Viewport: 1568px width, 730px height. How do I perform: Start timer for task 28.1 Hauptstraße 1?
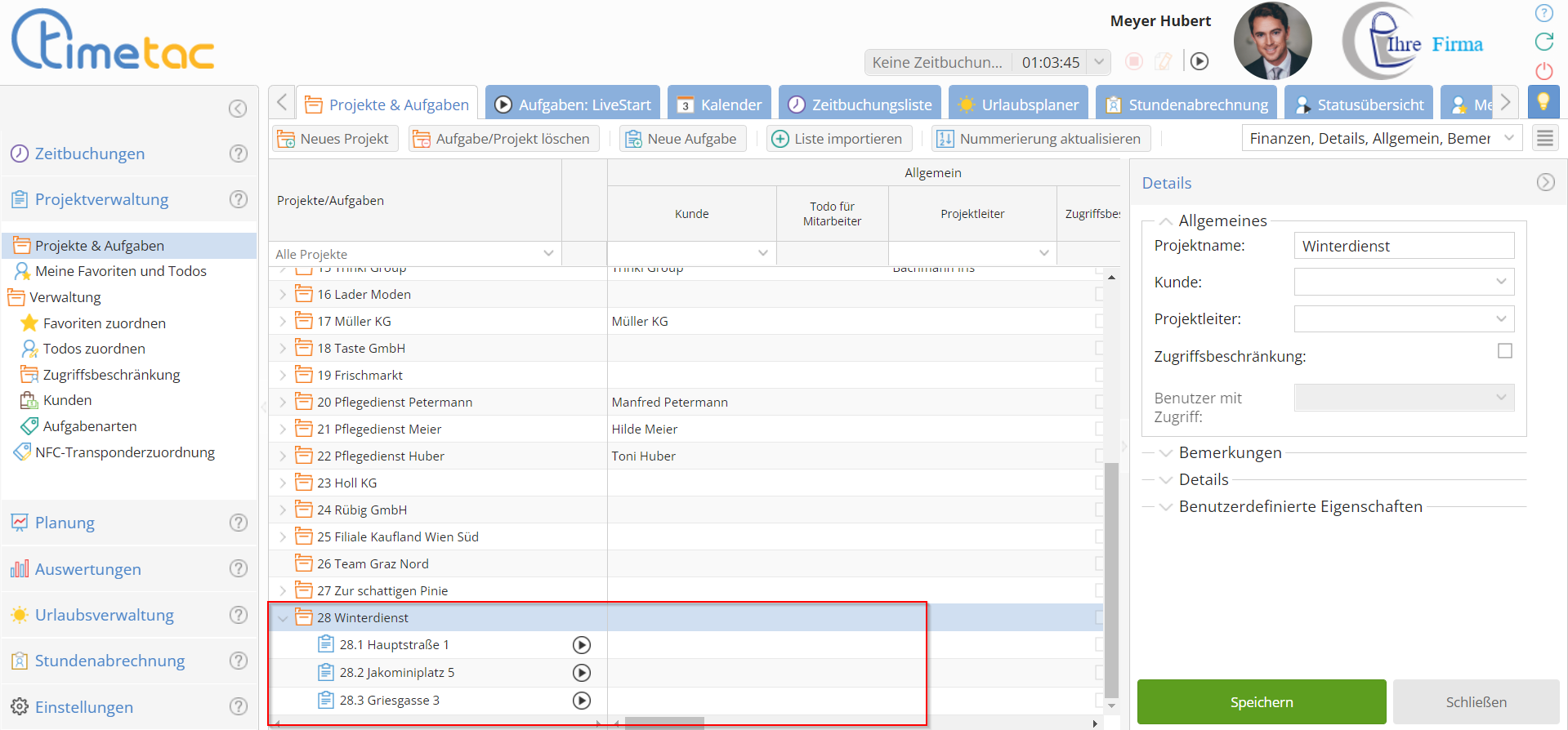(x=581, y=645)
